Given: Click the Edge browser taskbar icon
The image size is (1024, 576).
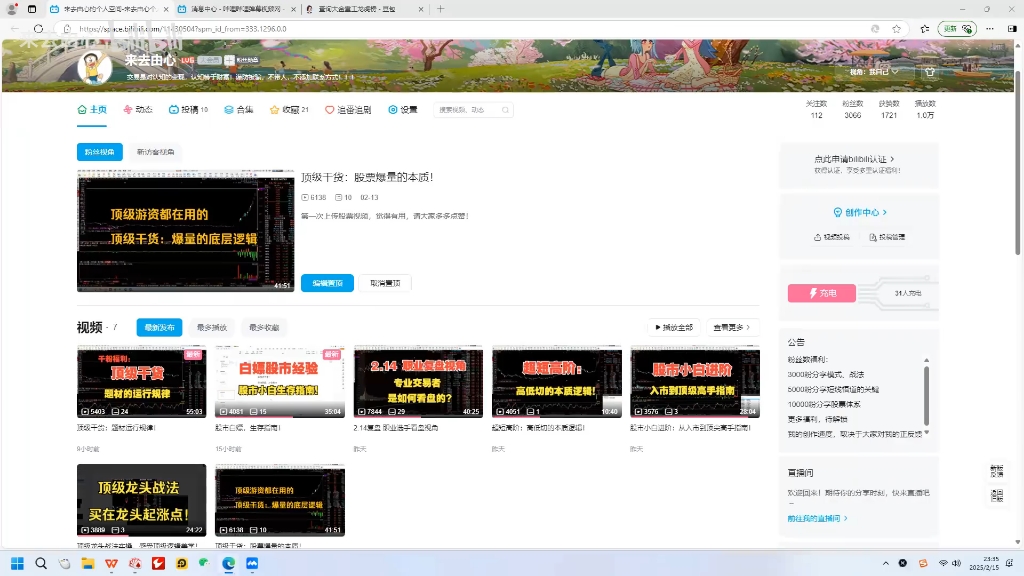Looking at the screenshot, I should [x=229, y=563].
